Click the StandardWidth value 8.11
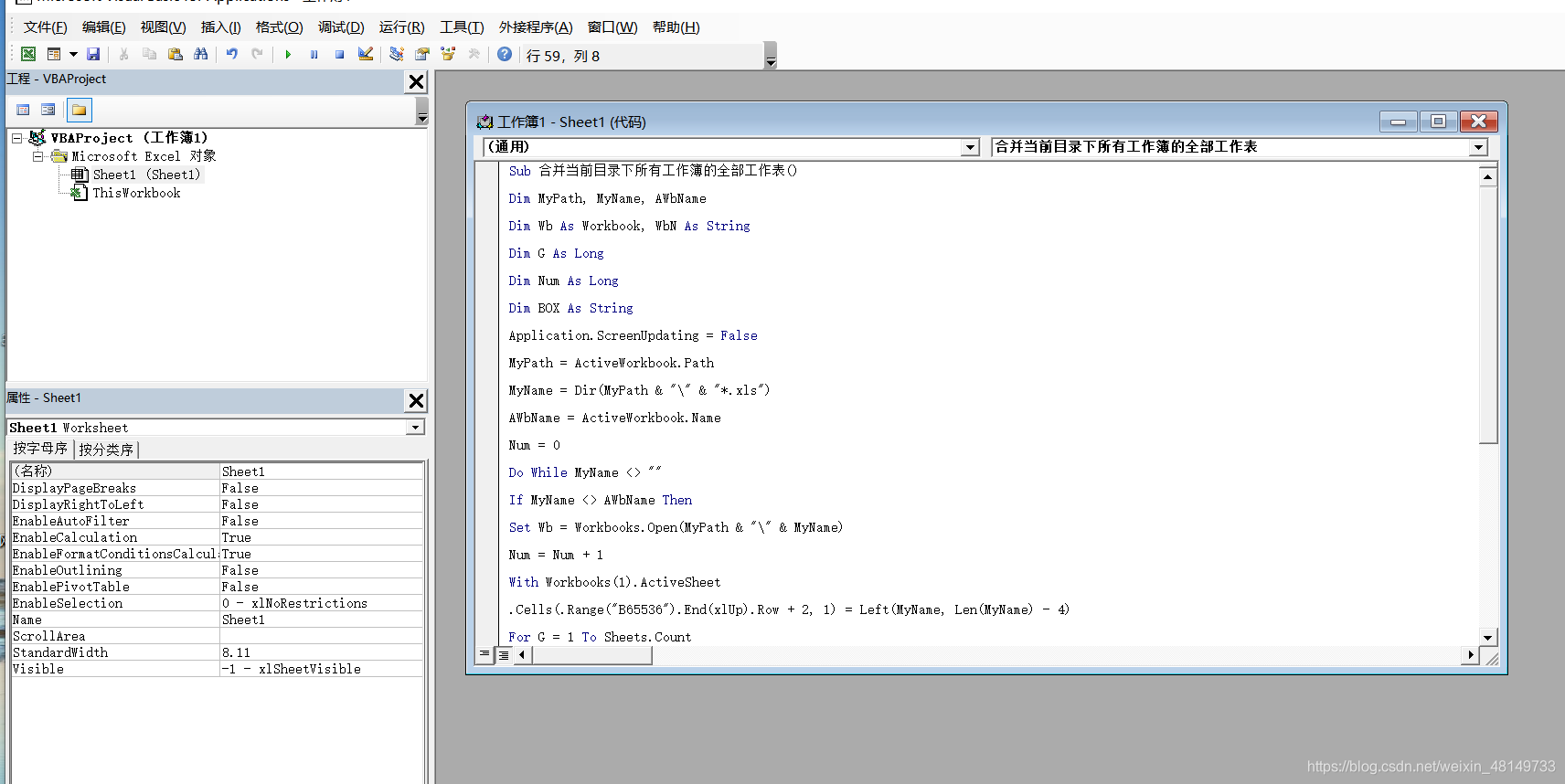 click(x=321, y=652)
